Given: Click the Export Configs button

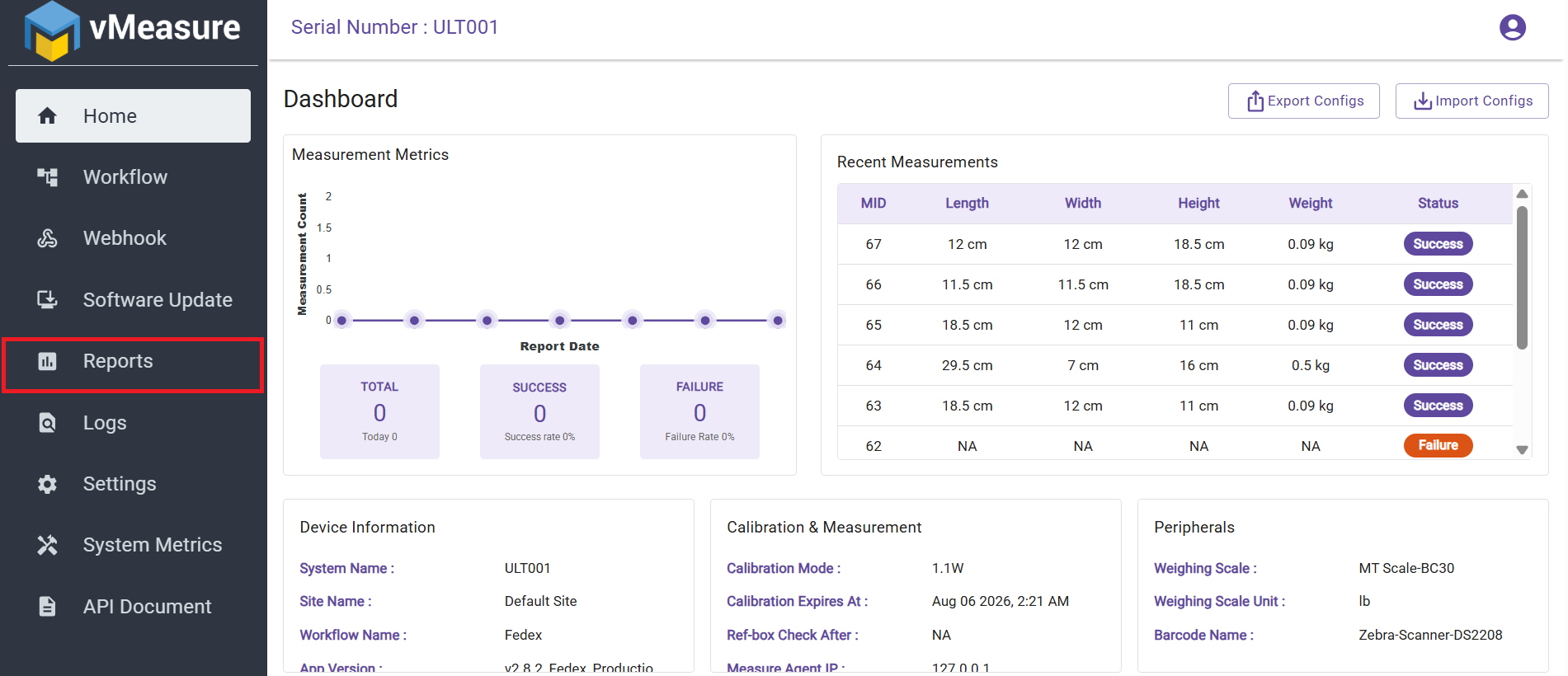Looking at the screenshot, I should (1303, 101).
